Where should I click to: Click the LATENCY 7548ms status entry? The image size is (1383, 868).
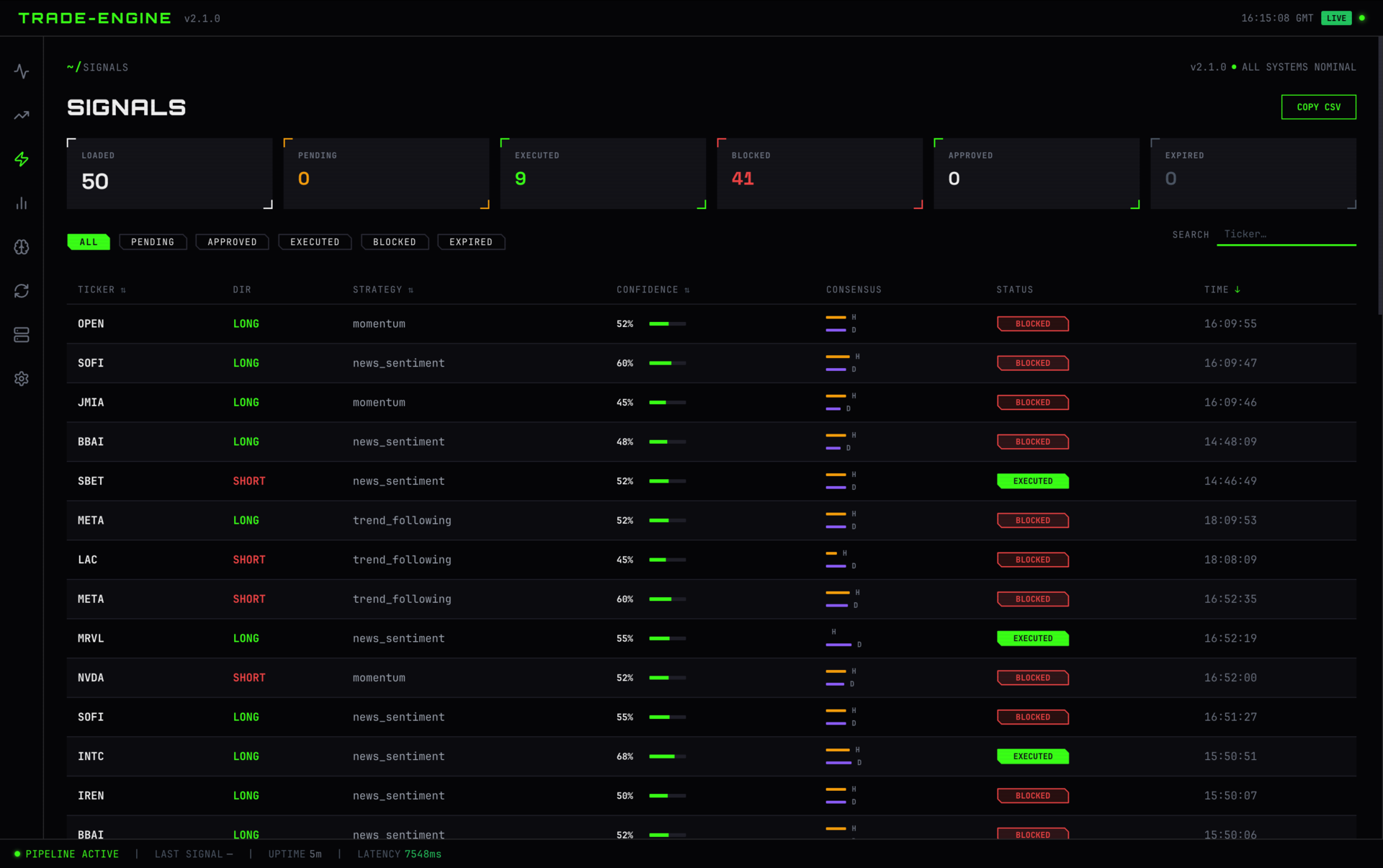[x=400, y=854]
